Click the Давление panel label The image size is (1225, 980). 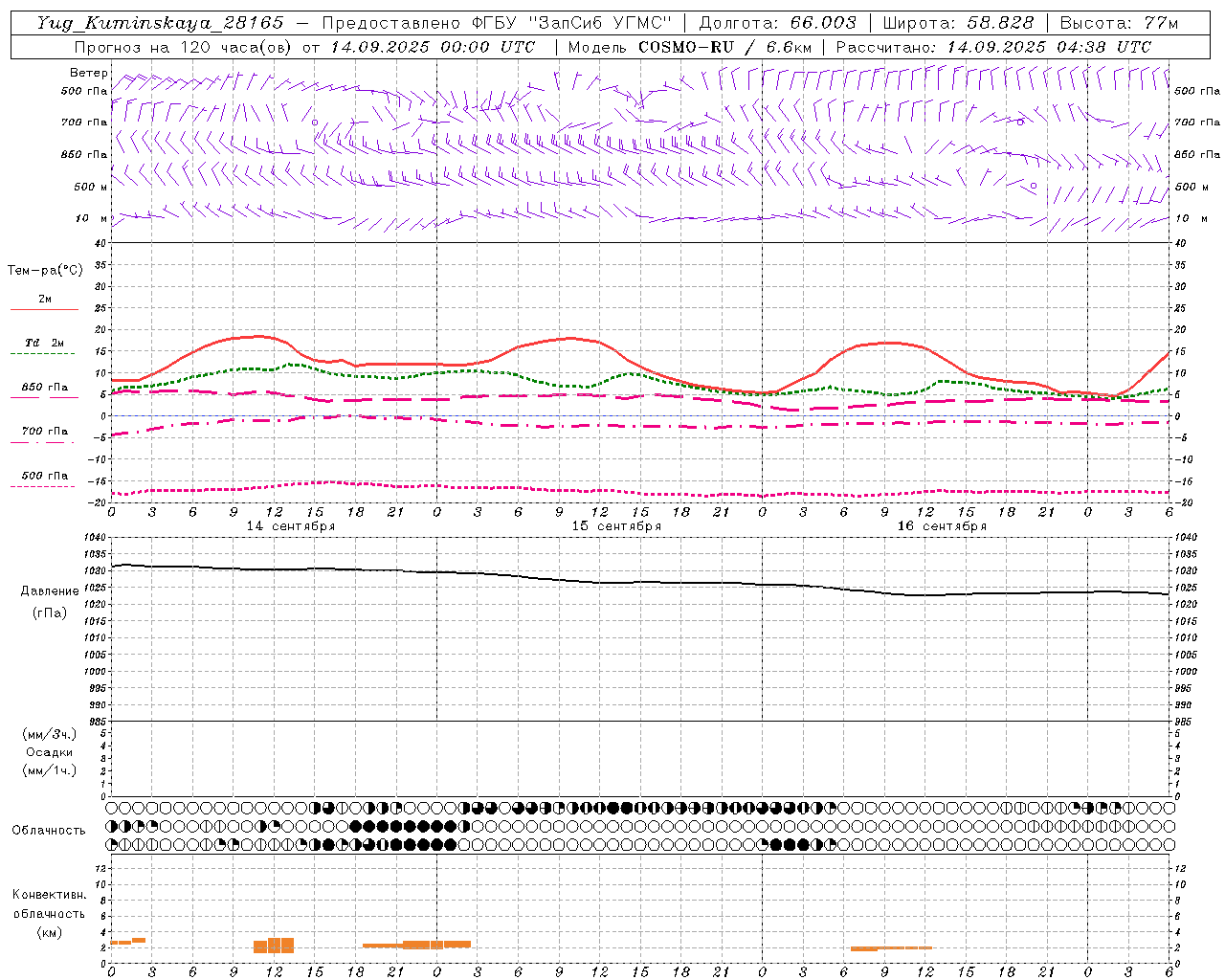[x=50, y=591]
